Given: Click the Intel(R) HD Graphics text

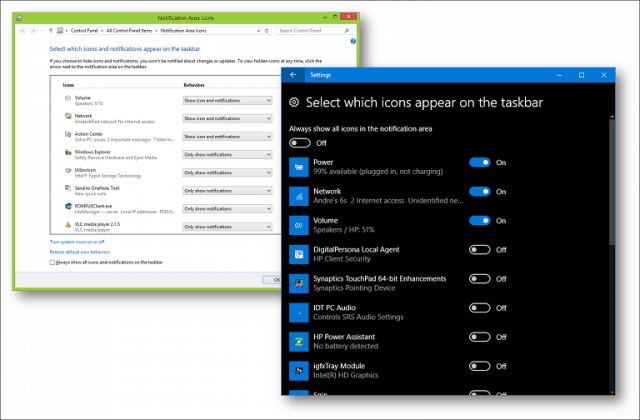Looking at the screenshot, I should (346, 375).
